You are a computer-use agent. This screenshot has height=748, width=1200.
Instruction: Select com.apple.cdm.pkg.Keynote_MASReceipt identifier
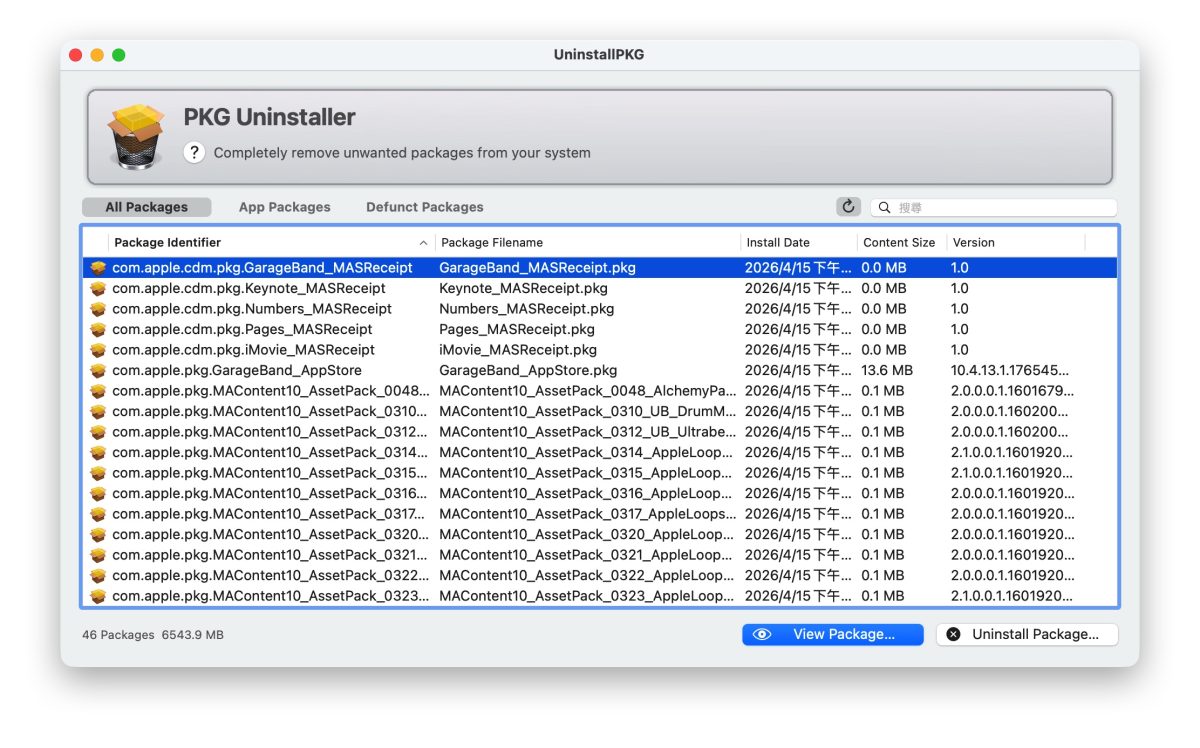coord(249,288)
